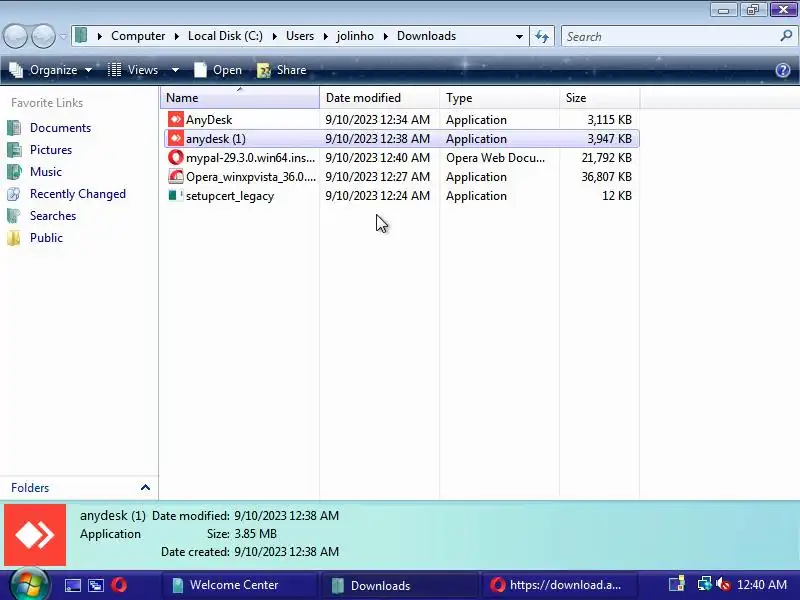Click Show Desktop quick launch icon
This screenshot has height=600, width=800.
(72, 585)
